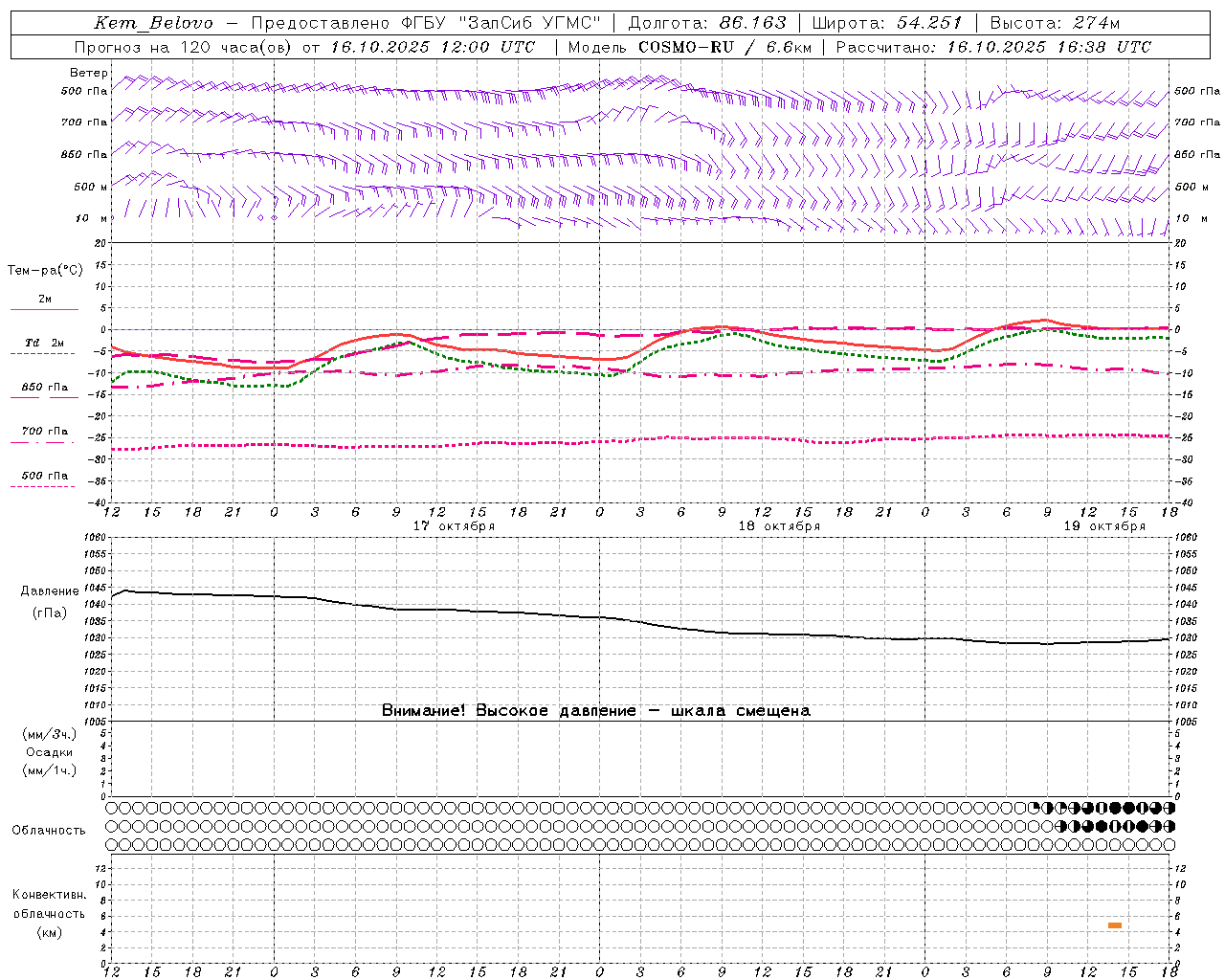The image size is (1225, 980).
Task: Click the warning Внимание! Высокое давление — шкала смещена
Action: [x=596, y=710]
